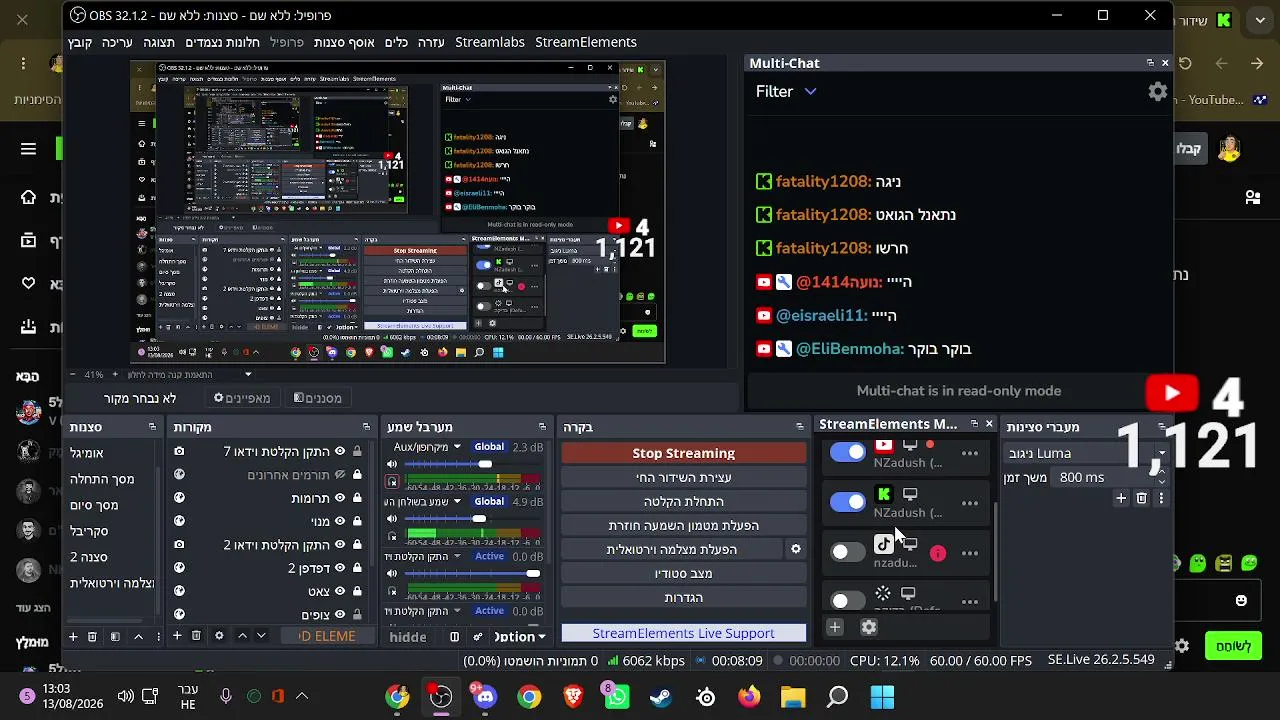Open תצוגה menu

[x=159, y=42]
